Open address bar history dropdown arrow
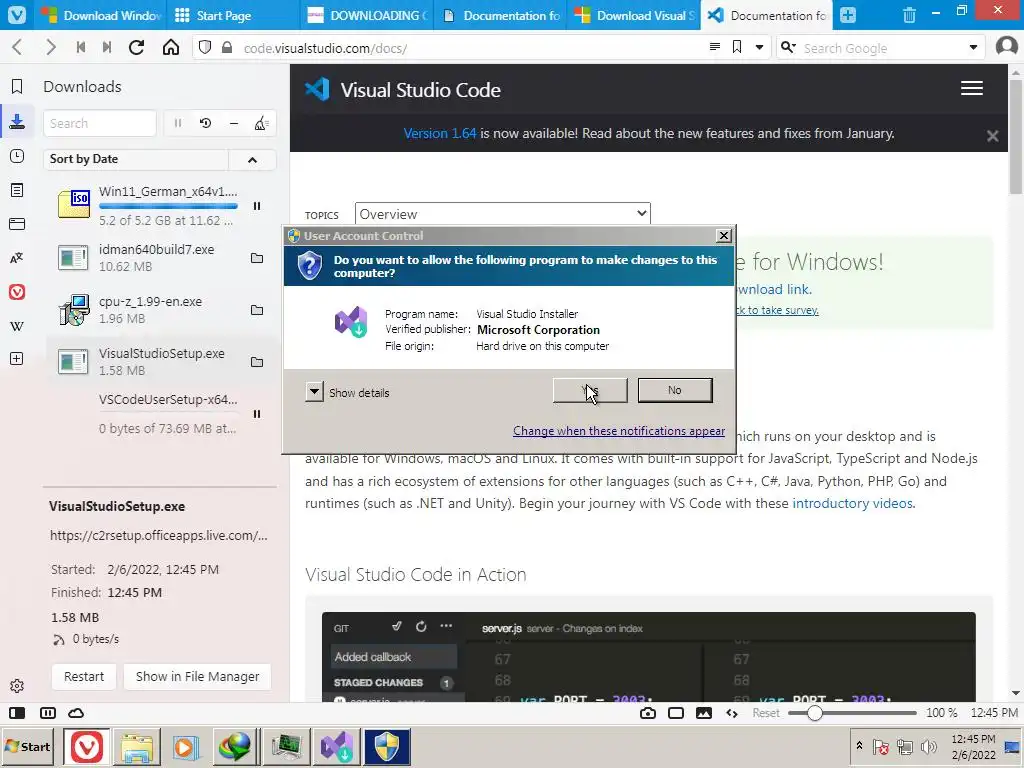Image resolution: width=1024 pixels, height=768 pixels. click(x=760, y=47)
